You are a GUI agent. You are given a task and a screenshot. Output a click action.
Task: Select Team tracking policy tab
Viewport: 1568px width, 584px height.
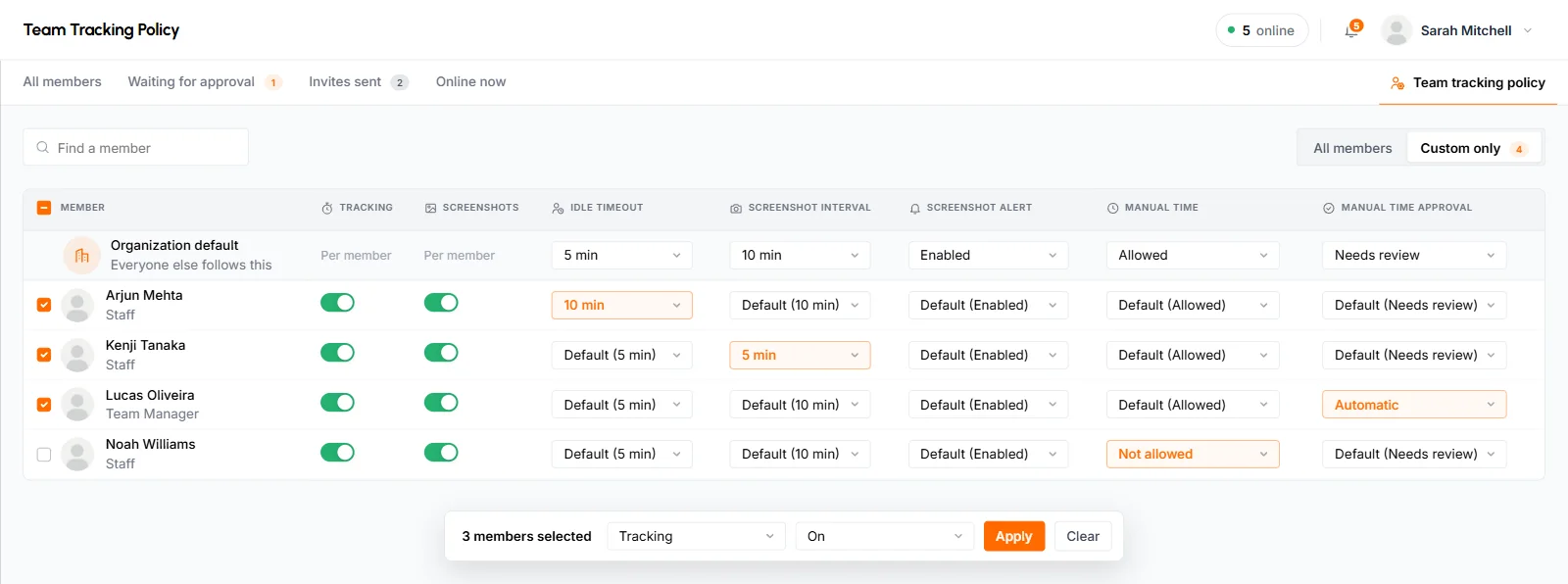(1468, 83)
